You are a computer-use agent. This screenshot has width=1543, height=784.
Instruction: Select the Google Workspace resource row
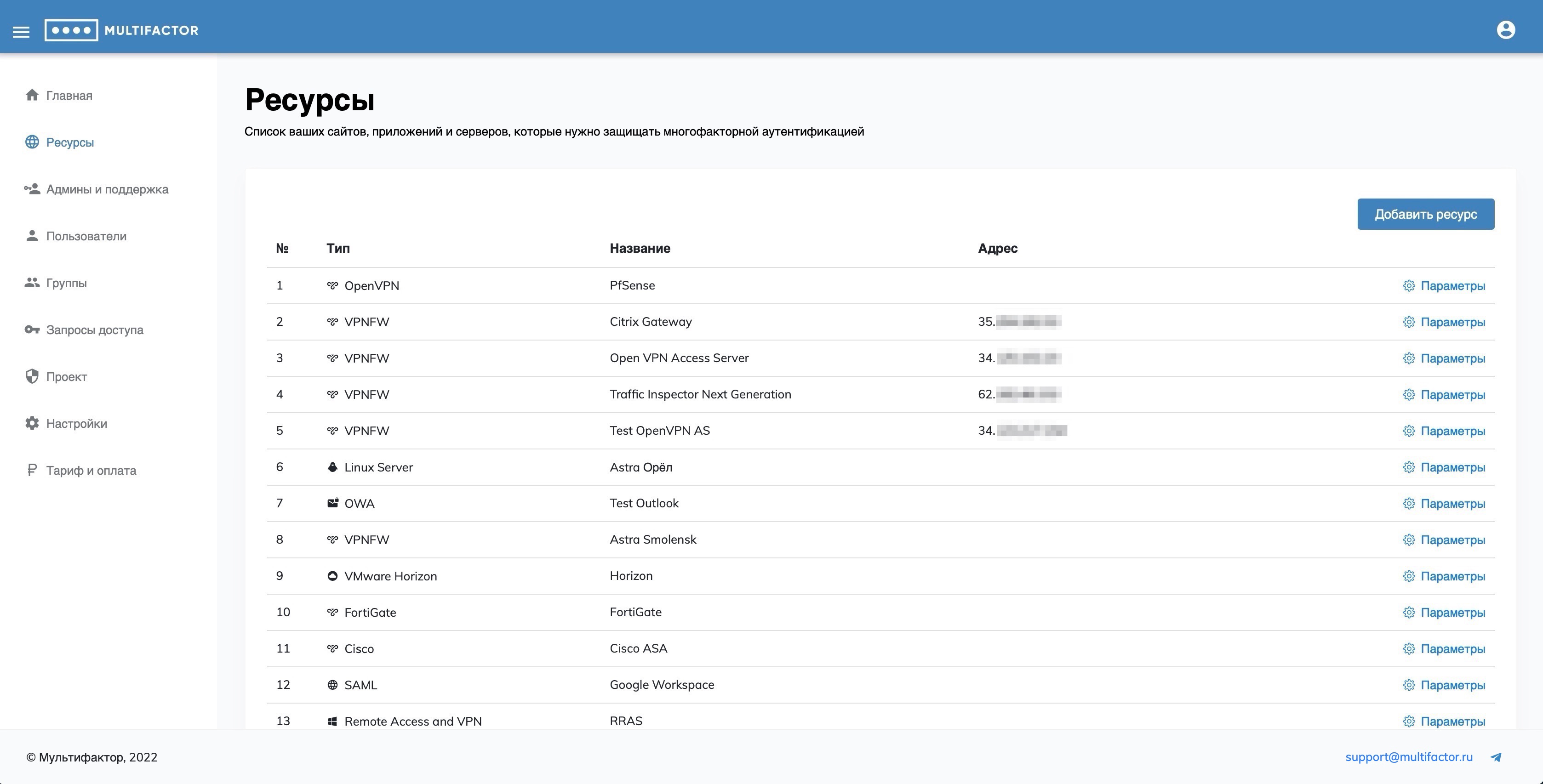tap(661, 685)
